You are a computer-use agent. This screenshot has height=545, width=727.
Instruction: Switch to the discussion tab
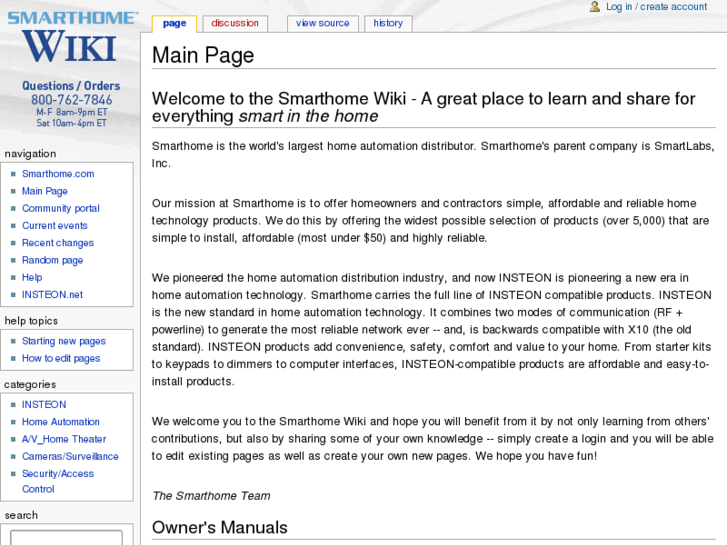[x=235, y=24]
